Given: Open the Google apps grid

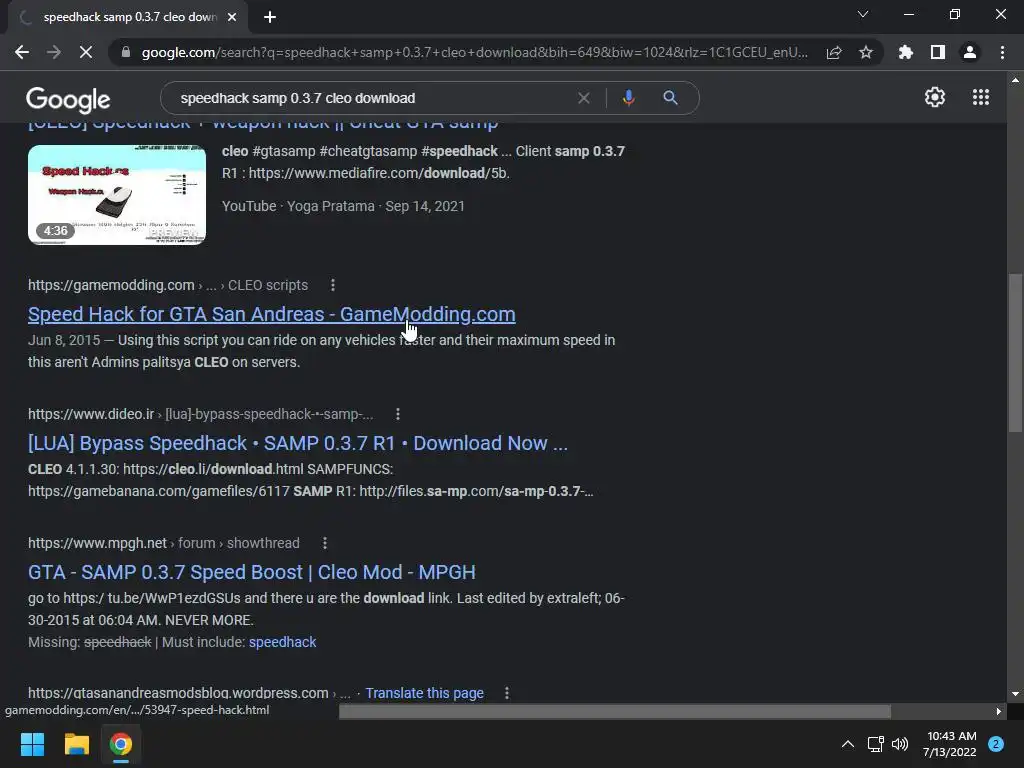Looking at the screenshot, I should [981, 97].
